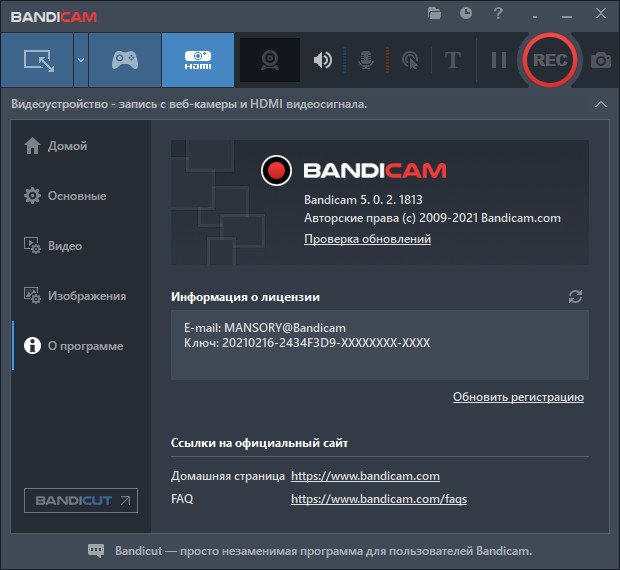Image resolution: width=620 pixels, height=570 pixels.
Task: Open the Видео settings tab
Action: [65, 246]
